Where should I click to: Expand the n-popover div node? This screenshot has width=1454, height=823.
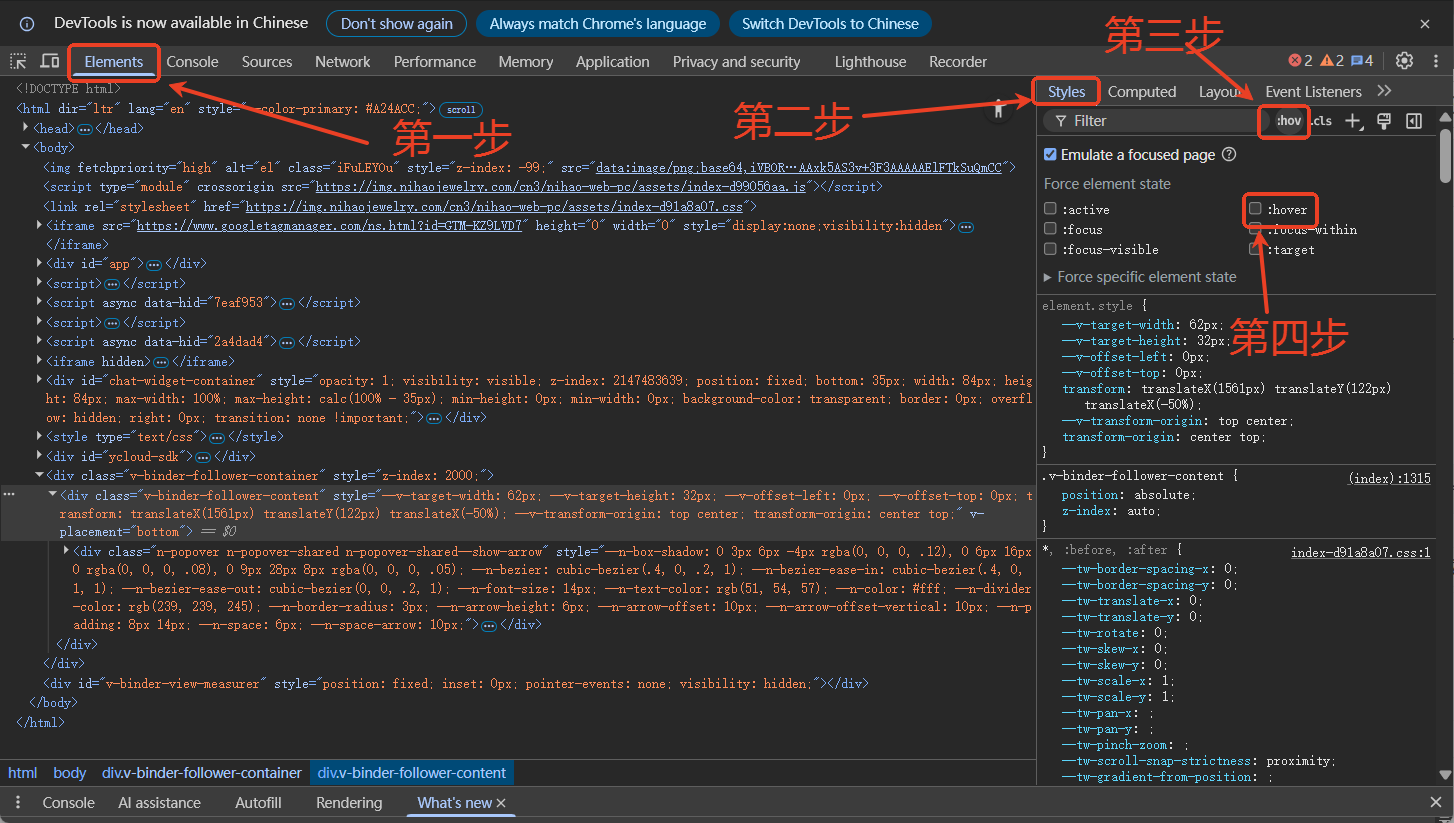click(67, 551)
